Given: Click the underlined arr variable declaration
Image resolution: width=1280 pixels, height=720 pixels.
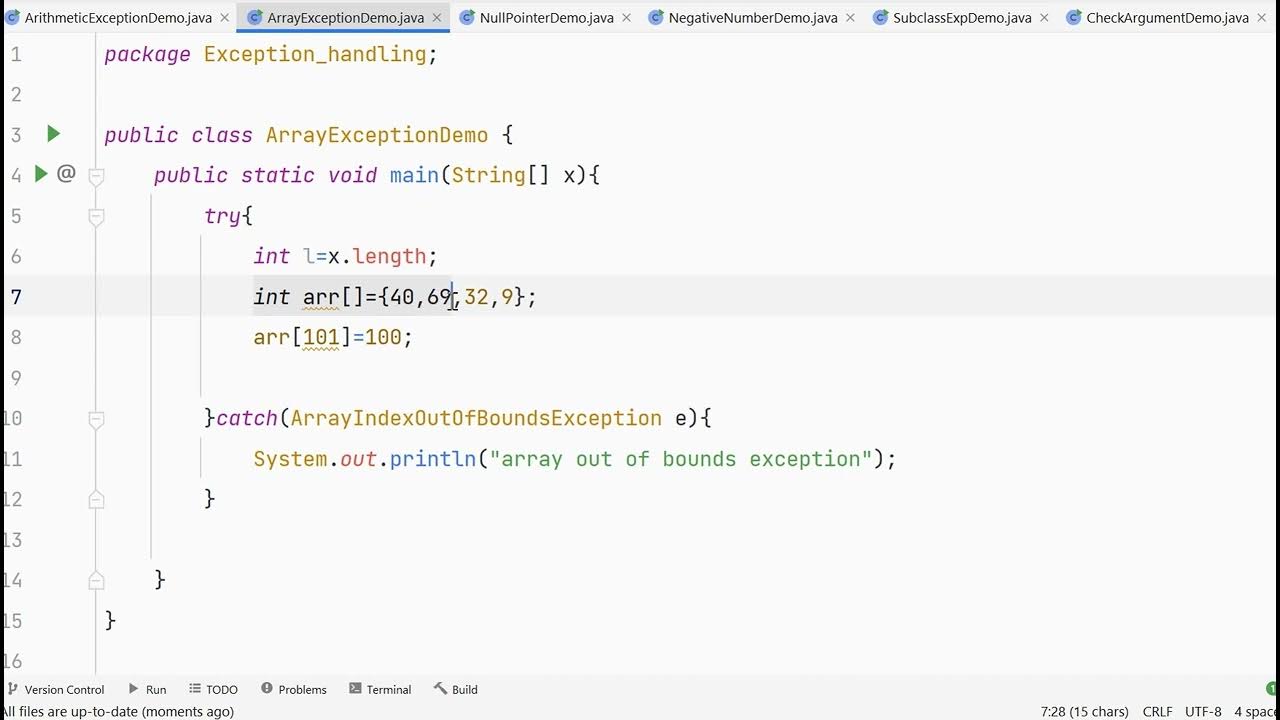Looking at the screenshot, I should click(x=321, y=297).
